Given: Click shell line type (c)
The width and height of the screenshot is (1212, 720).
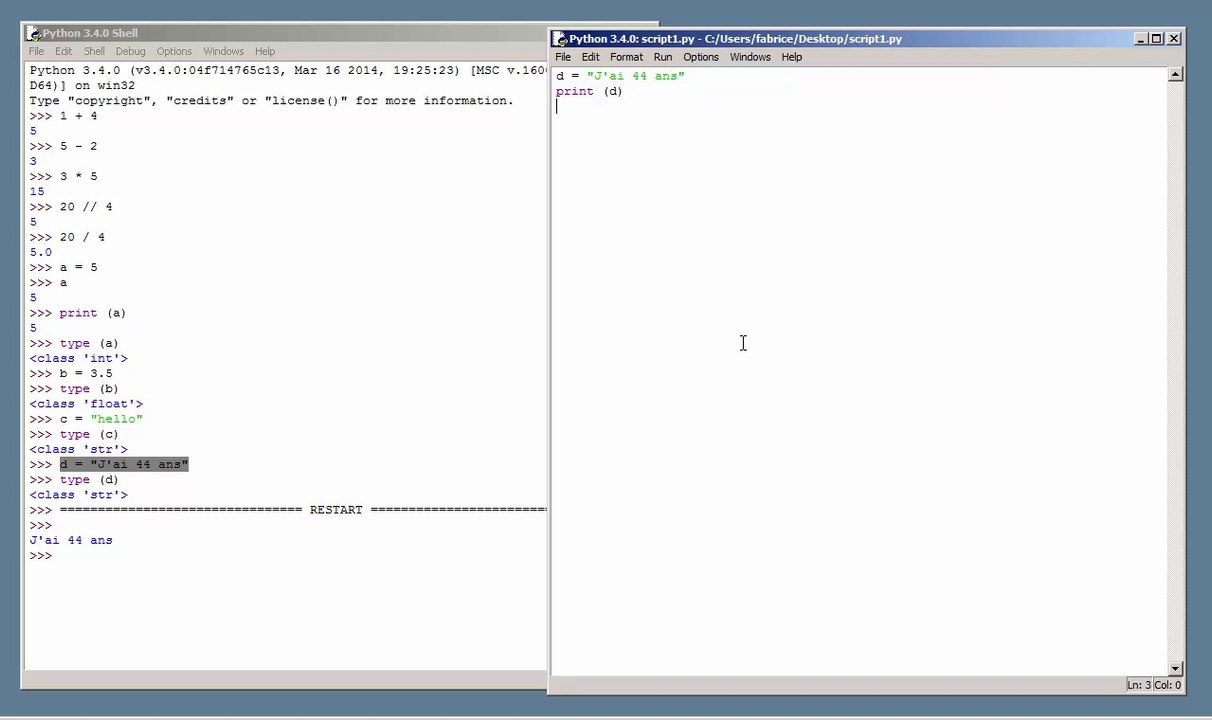Looking at the screenshot, I should click(x=74, y=434).
